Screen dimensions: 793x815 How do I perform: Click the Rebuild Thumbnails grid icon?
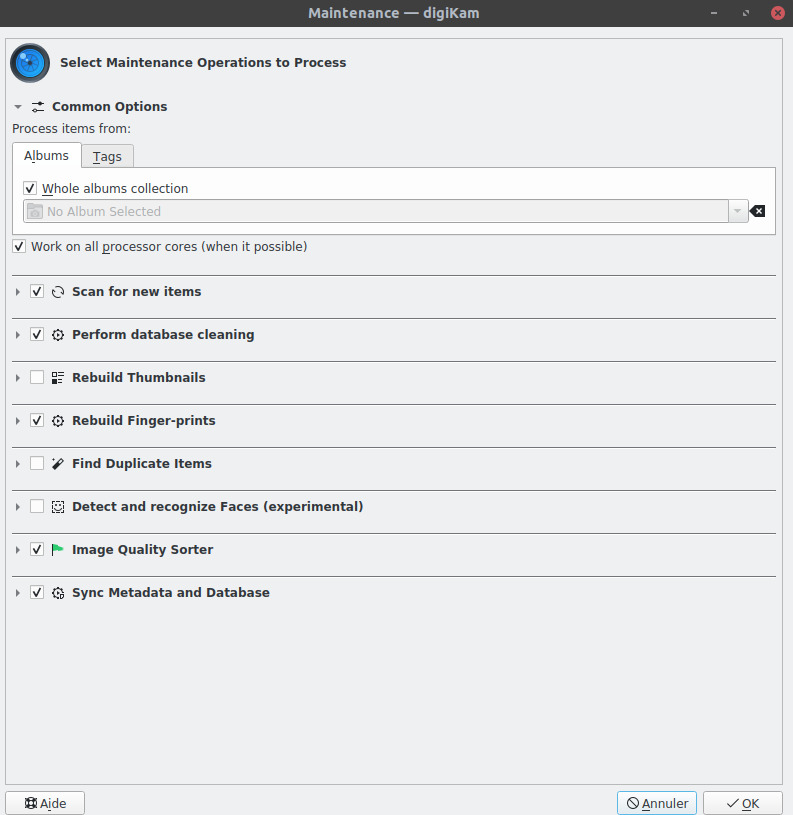58,378
